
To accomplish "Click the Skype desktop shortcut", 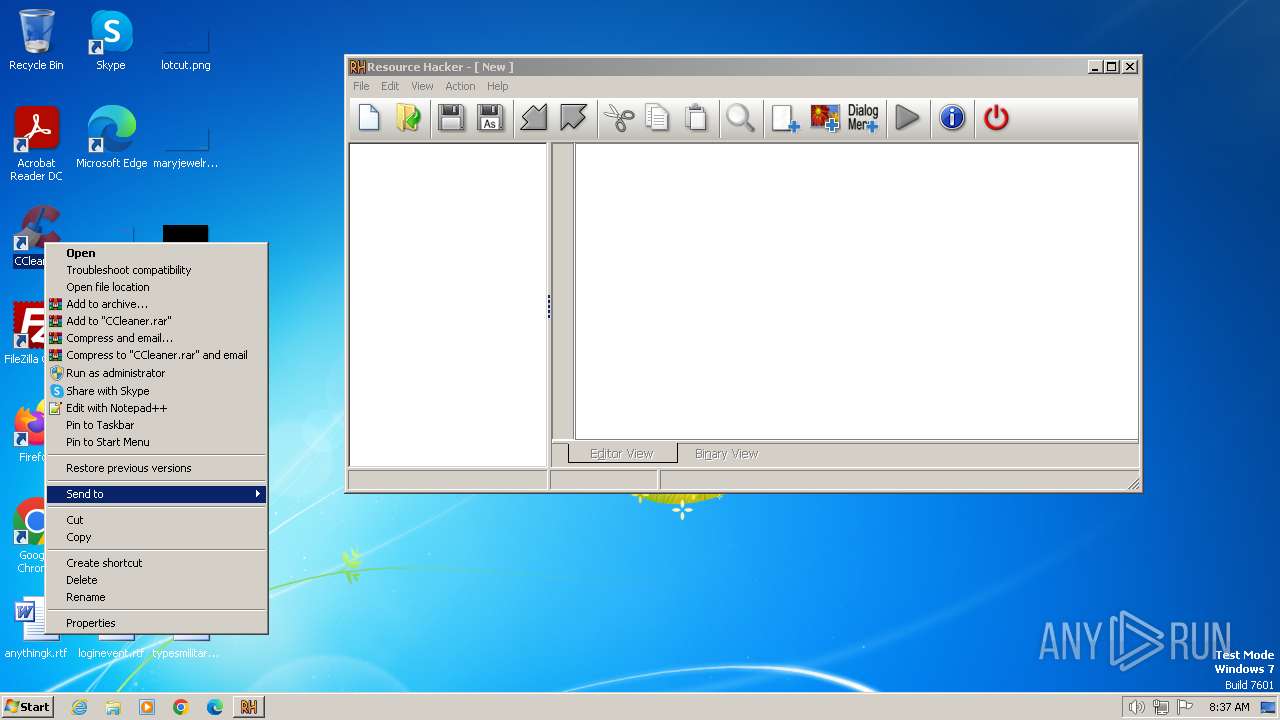I will (111, 40).
